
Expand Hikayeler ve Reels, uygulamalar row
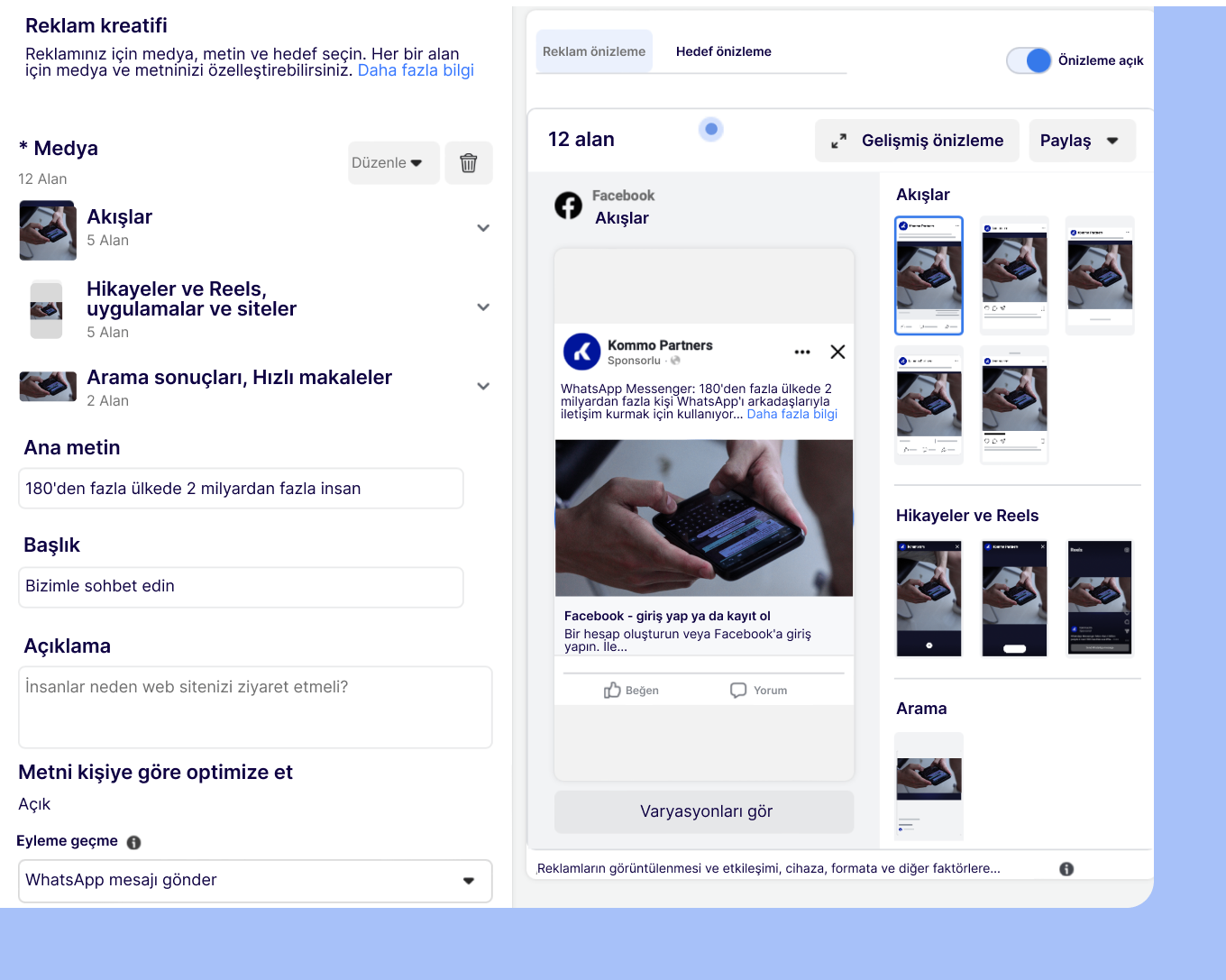pos(483,307)
